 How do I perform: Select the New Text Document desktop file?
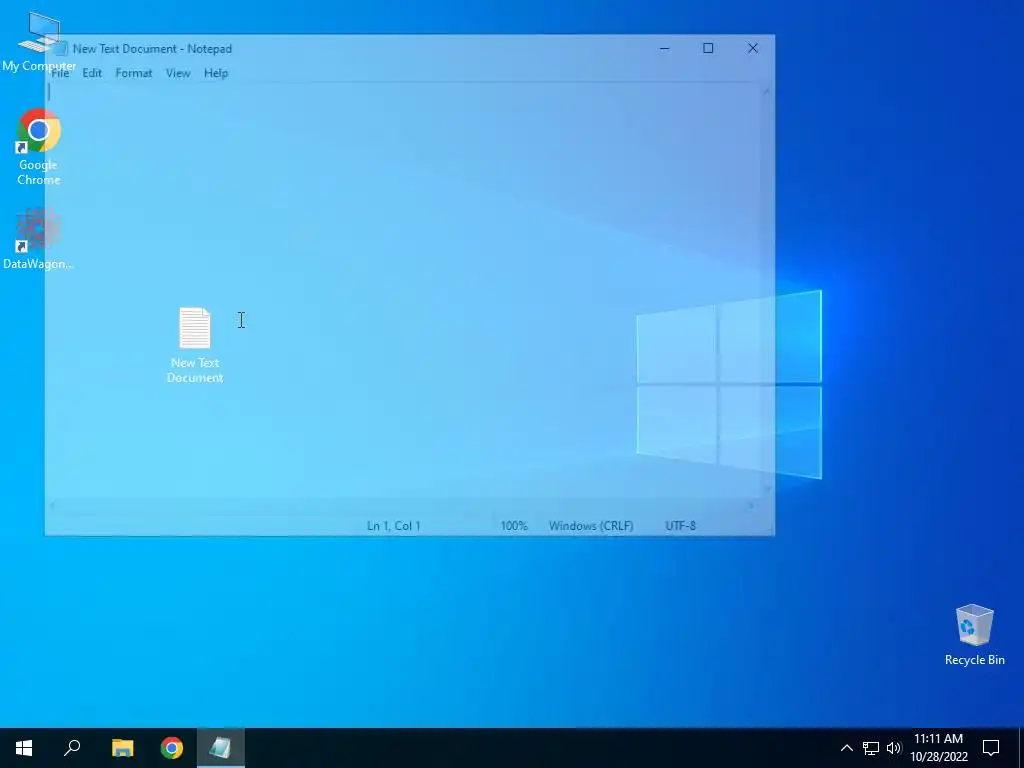(195, 345)
